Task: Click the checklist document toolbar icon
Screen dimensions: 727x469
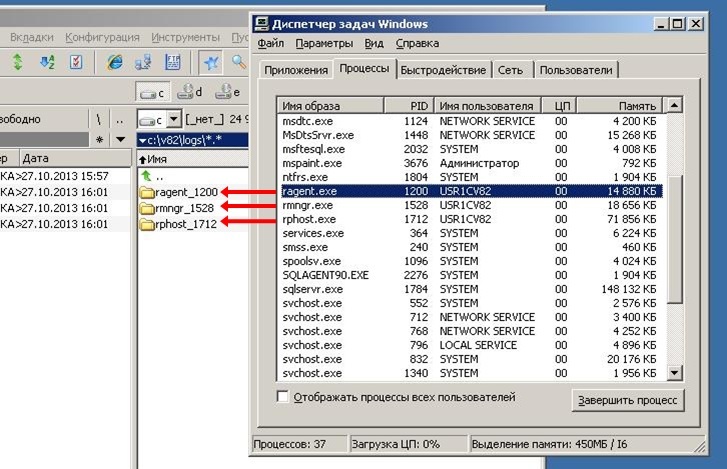Action: pos(76,62)
